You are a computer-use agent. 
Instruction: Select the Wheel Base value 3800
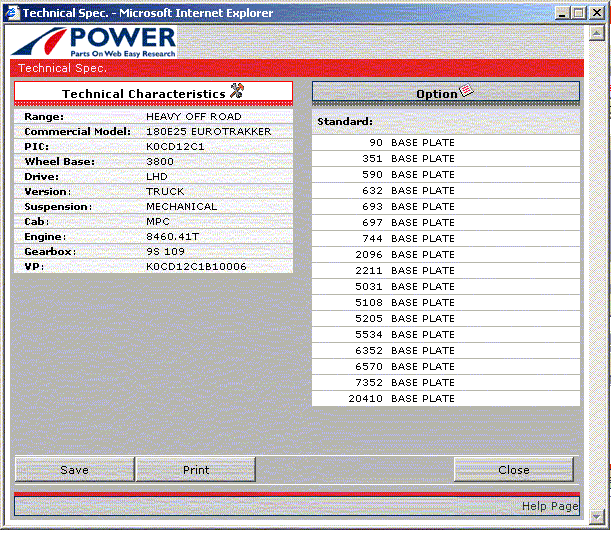pos(160,161)
